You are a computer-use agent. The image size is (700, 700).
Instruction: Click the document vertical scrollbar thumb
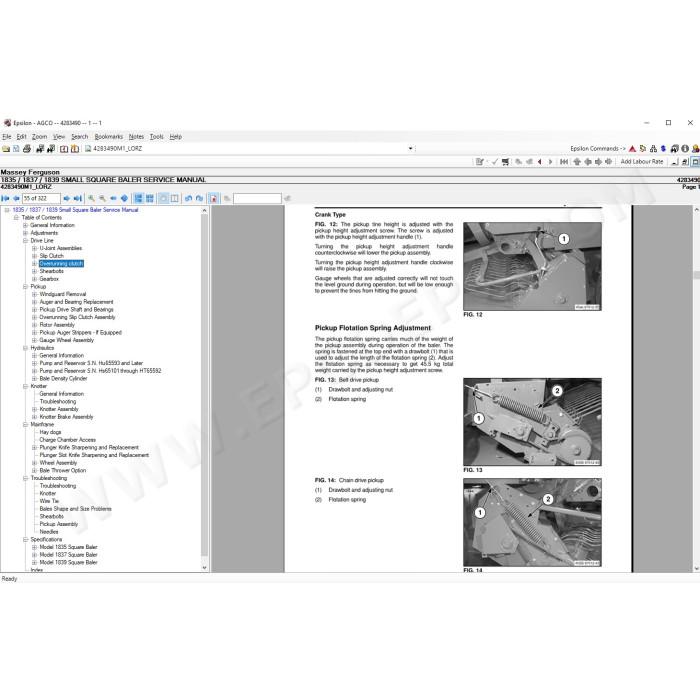(696, 275)
